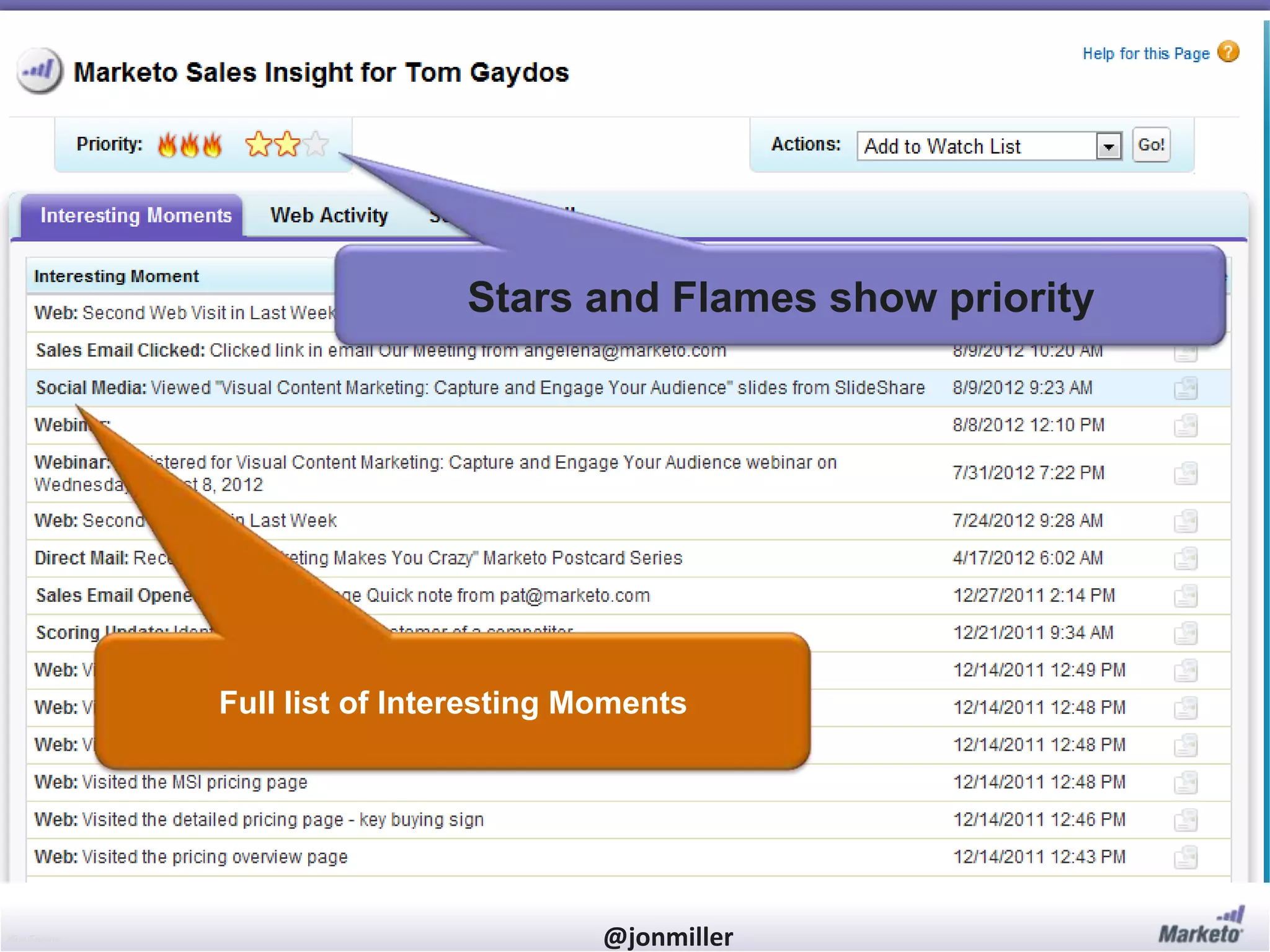Click the Help for this Page link

pyautogui.click(x=1146, y=54)
